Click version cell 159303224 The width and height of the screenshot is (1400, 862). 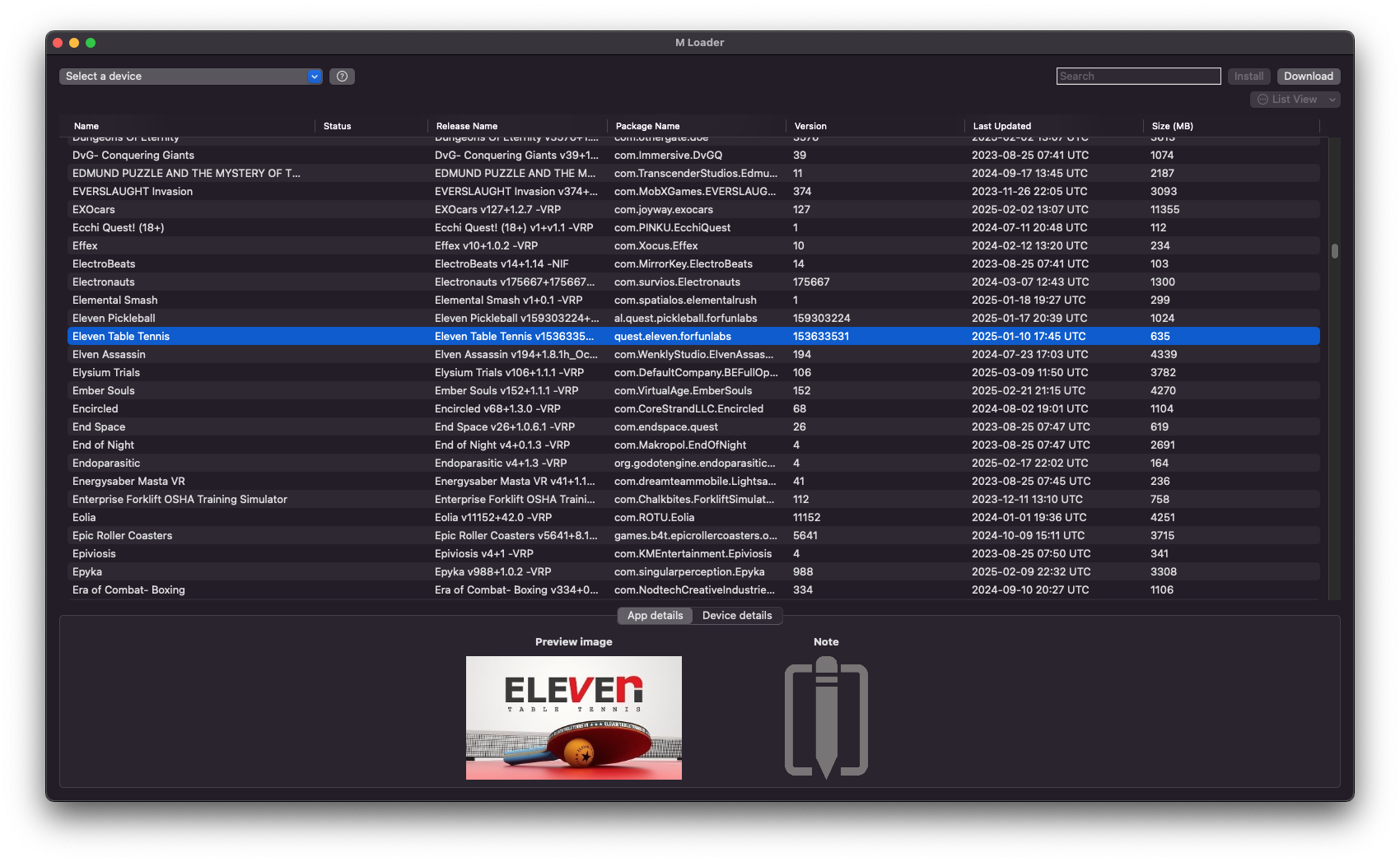tap(822, 319)
